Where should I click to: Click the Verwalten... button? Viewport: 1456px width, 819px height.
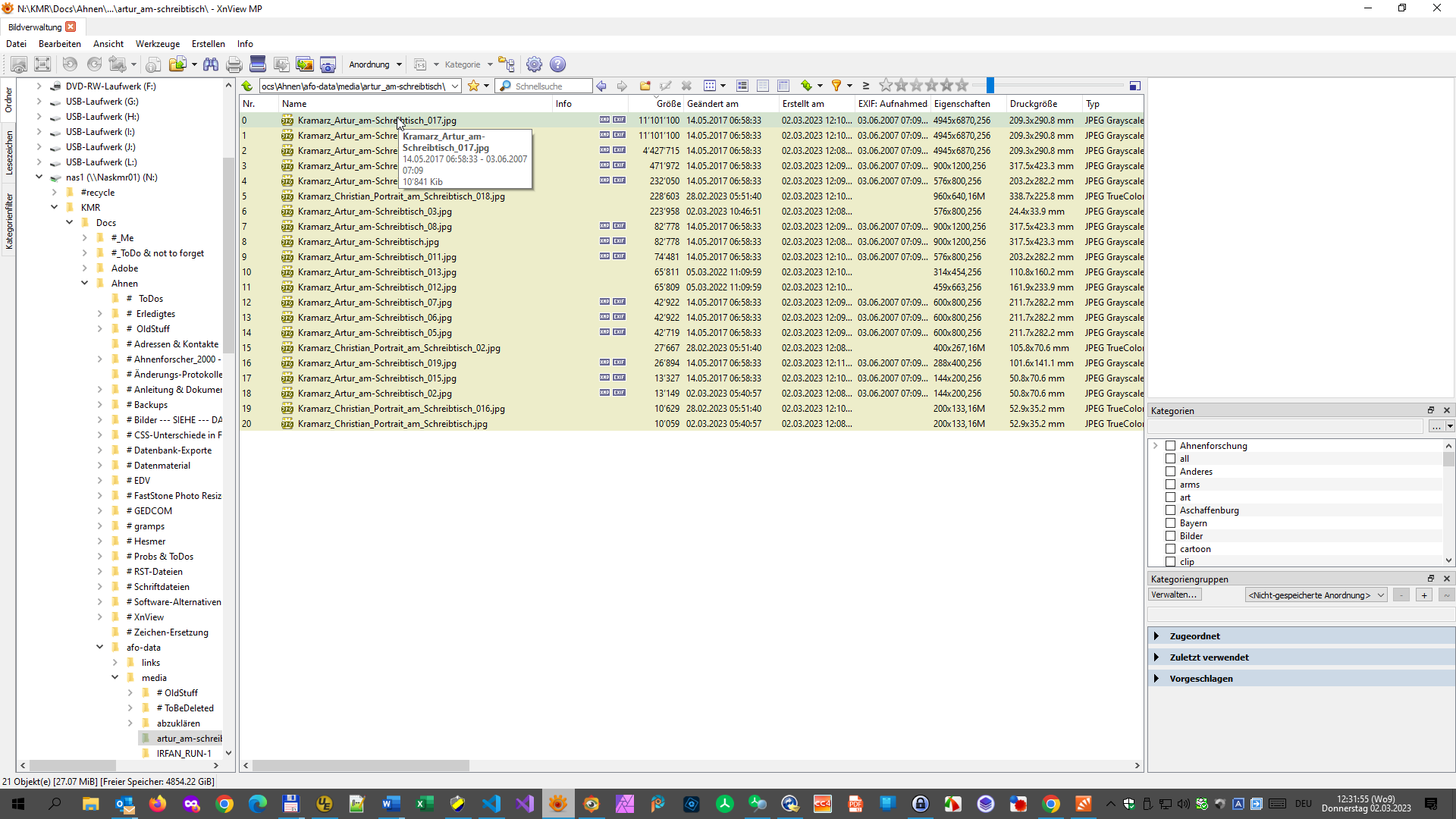click(1174, 595)
